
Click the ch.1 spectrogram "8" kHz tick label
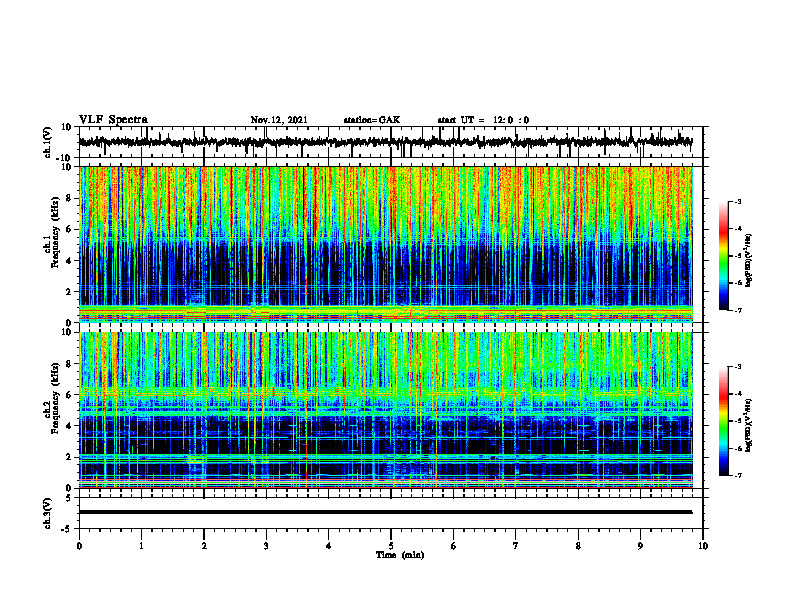point(69,198)
